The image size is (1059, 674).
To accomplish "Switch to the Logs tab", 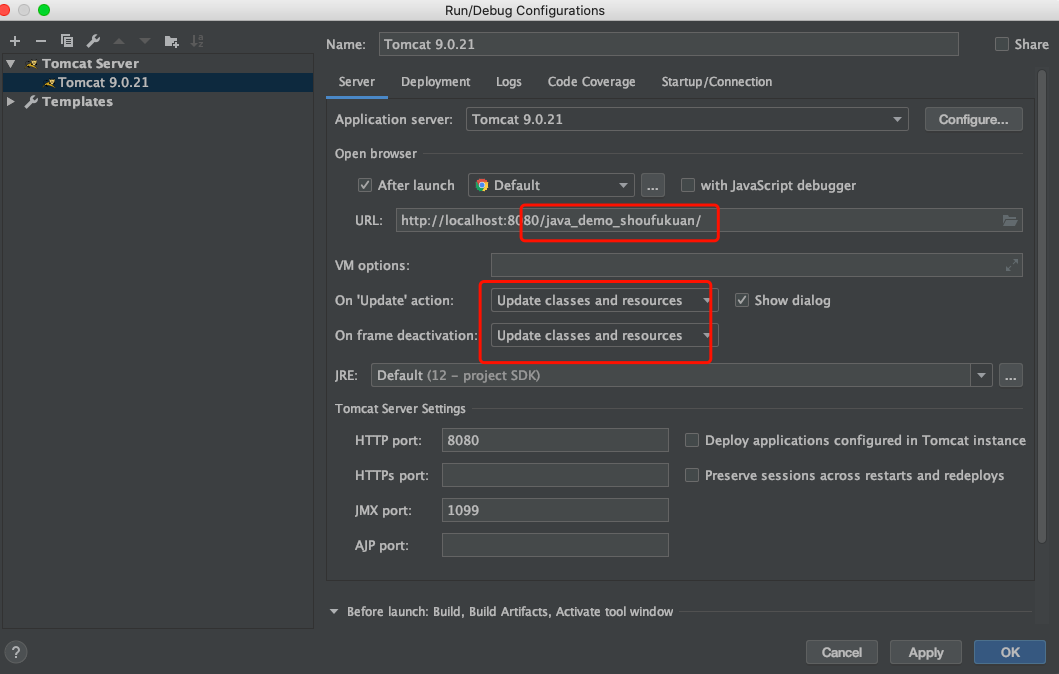I will [509, 82].
